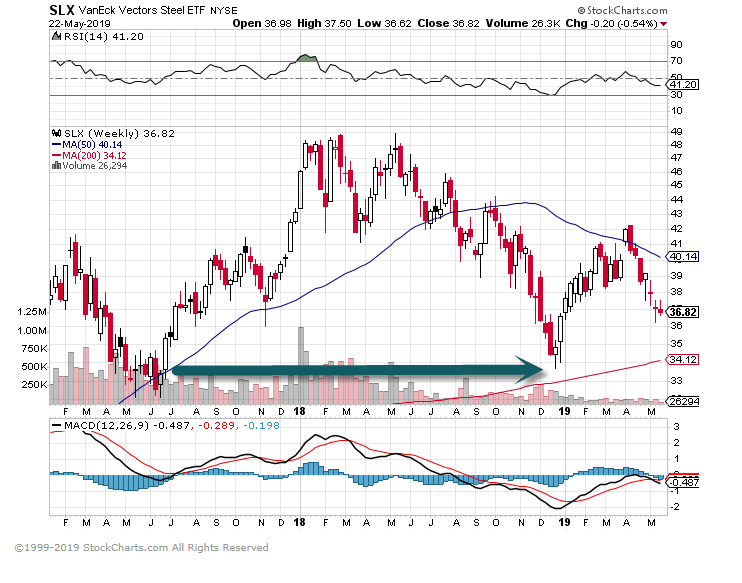Image resolution: width=742 pixels, height=583 pixels.
Task: Click the Close 36.82 value in header
Action: point(448,23)
